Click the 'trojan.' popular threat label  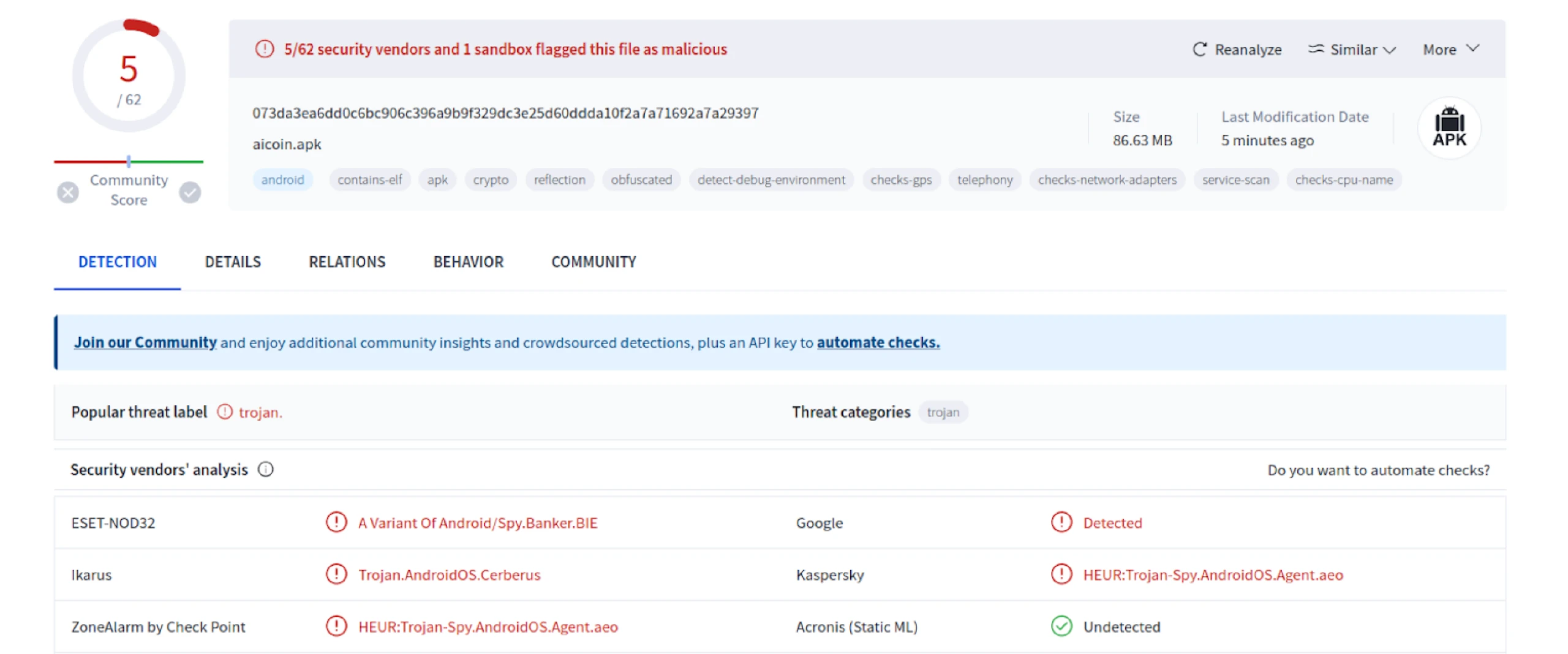(x=260, y=413)
